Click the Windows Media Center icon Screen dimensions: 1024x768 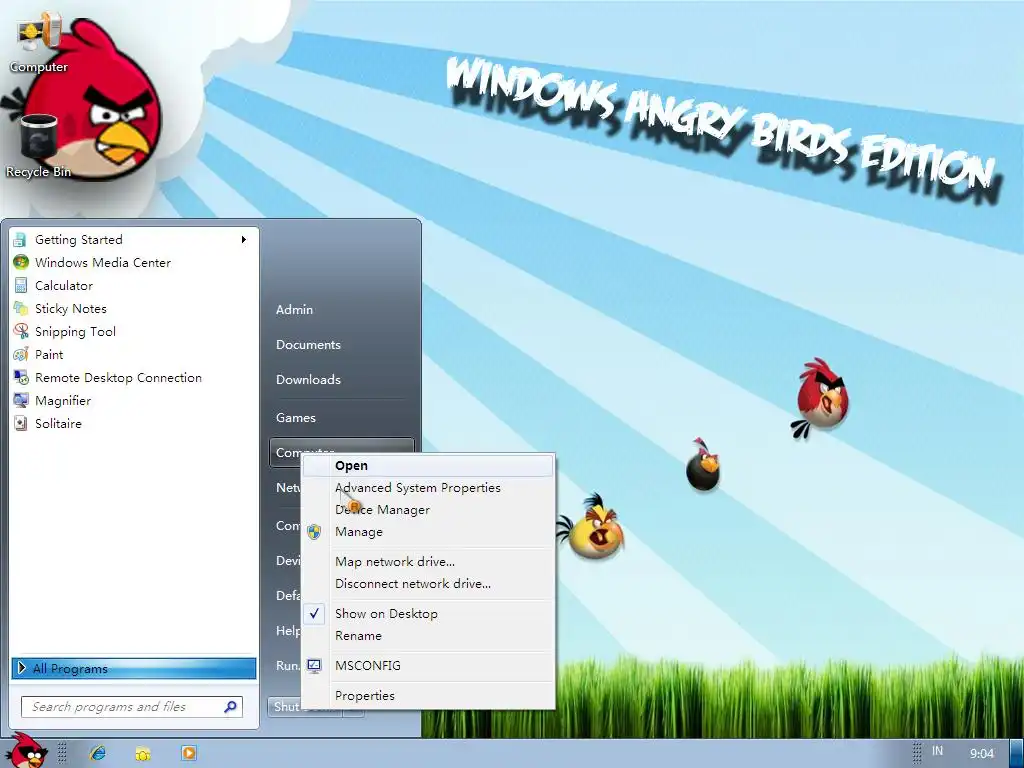point(21,263)
